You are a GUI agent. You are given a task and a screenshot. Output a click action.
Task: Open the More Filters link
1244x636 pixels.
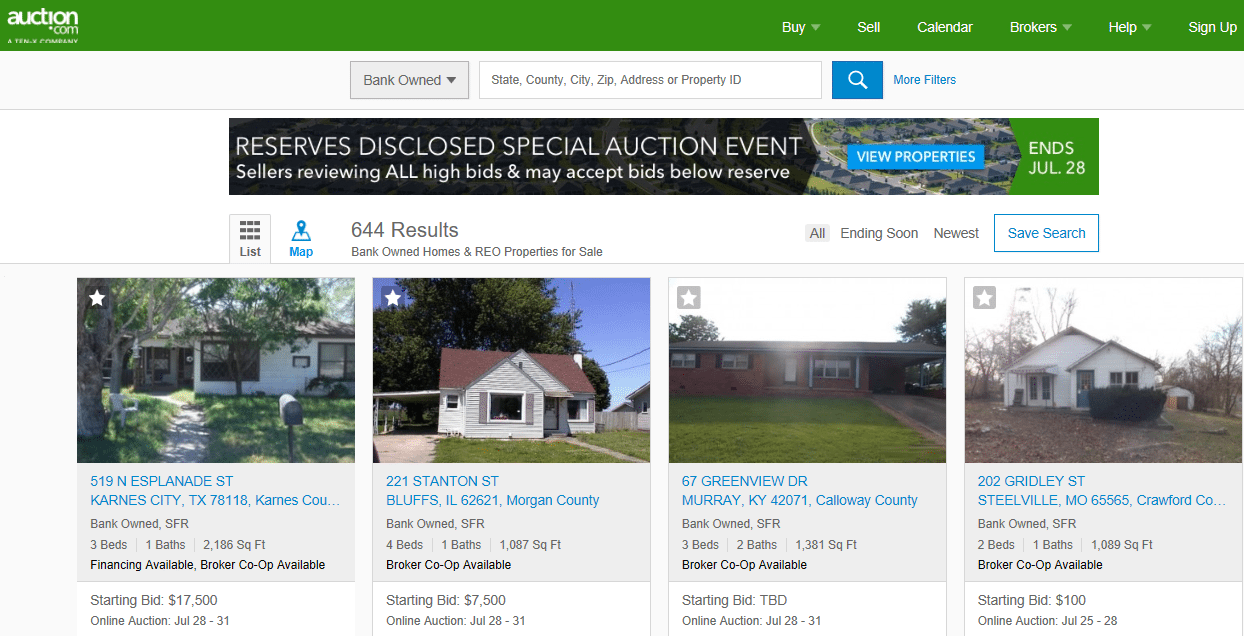tap(924, 80)
